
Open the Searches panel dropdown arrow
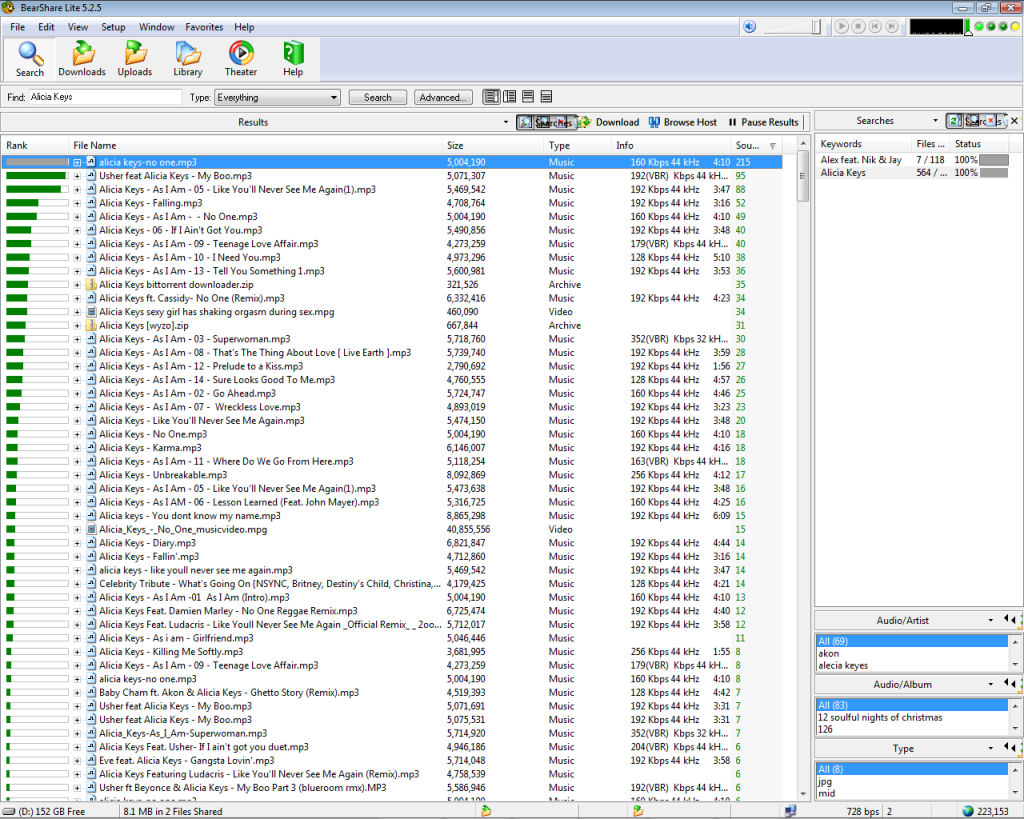click(935, 121)
